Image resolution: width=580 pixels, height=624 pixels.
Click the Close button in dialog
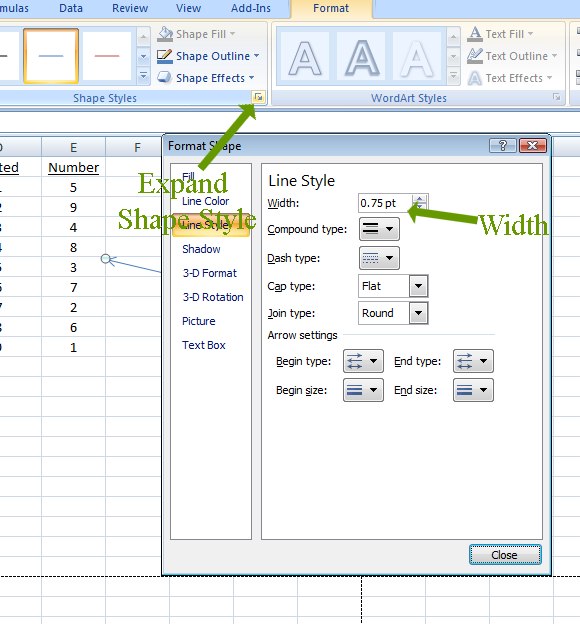click(505, 555)
